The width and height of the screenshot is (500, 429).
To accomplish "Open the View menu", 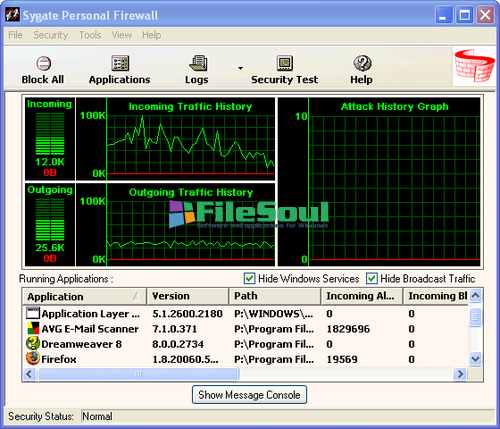I will click(x=122, y=35).
